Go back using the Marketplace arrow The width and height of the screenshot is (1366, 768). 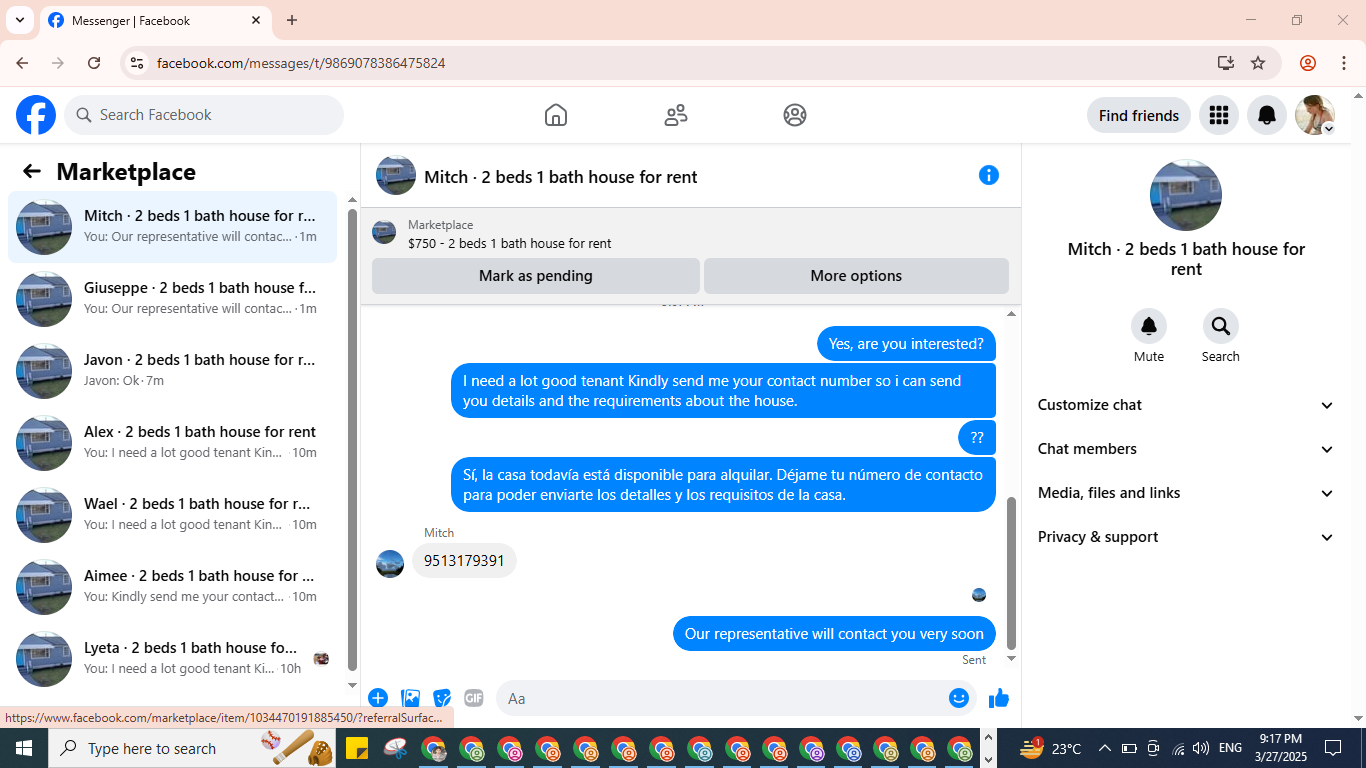(32, 171)
